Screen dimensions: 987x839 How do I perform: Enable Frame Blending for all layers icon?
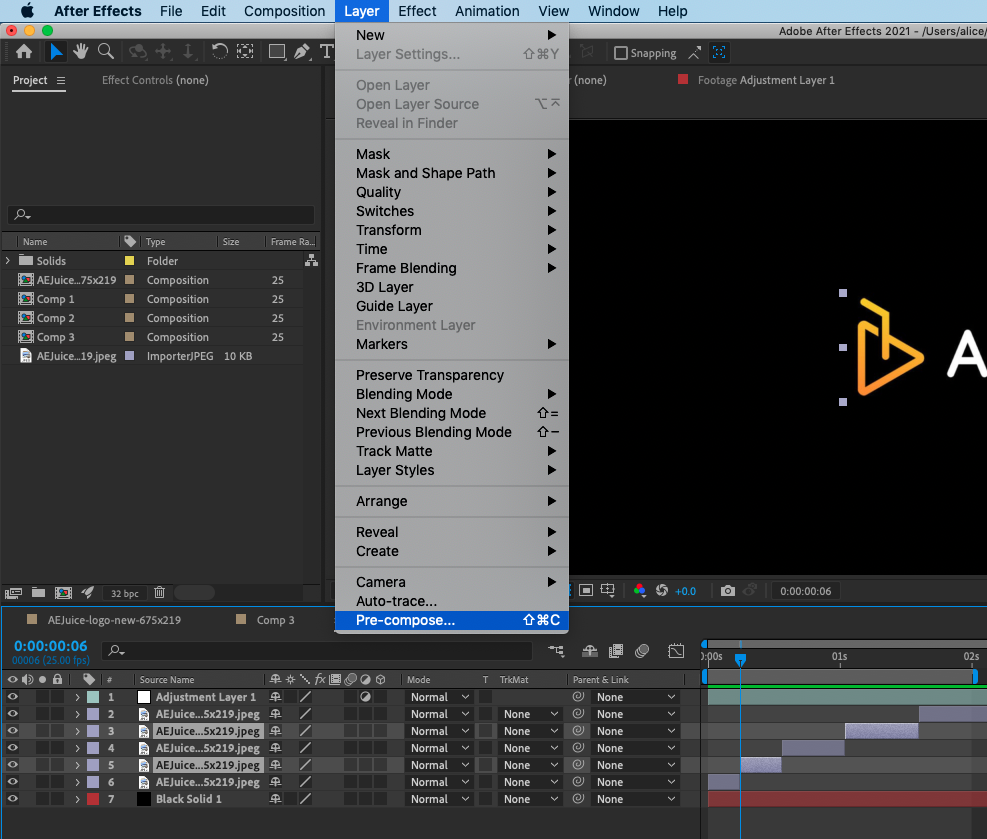click(616, 651)
